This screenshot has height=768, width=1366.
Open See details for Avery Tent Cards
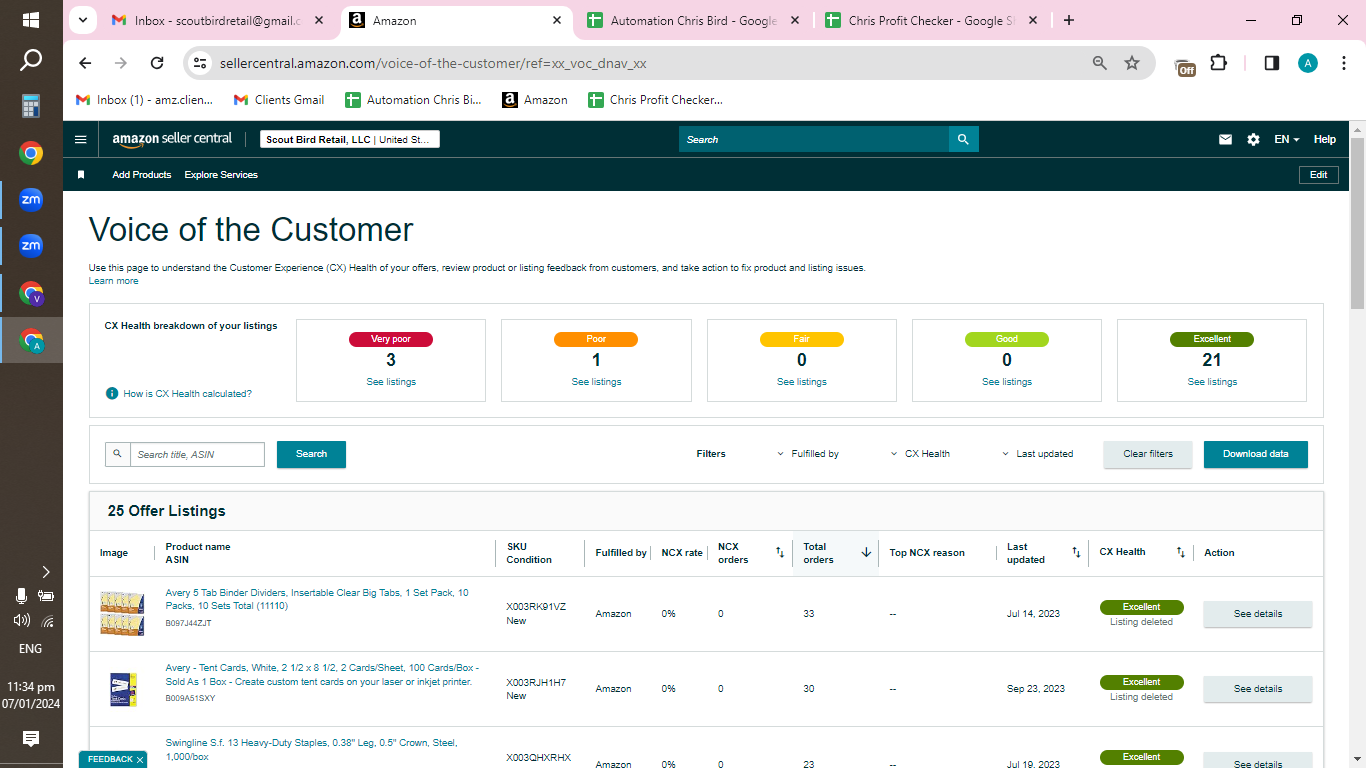coord(1257,689)
